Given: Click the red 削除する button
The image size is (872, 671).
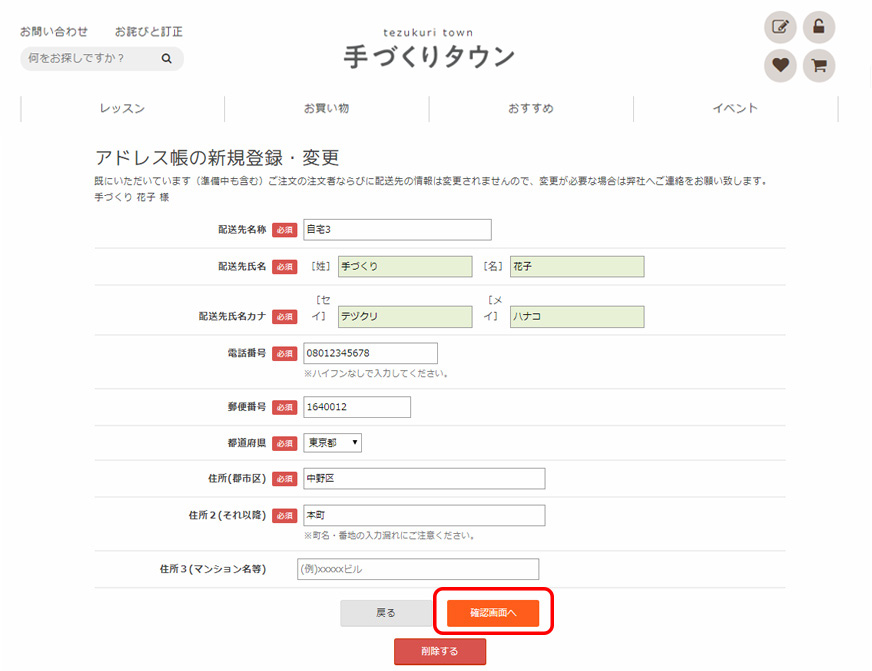Looking at the screenshot, I should point(440,651).
